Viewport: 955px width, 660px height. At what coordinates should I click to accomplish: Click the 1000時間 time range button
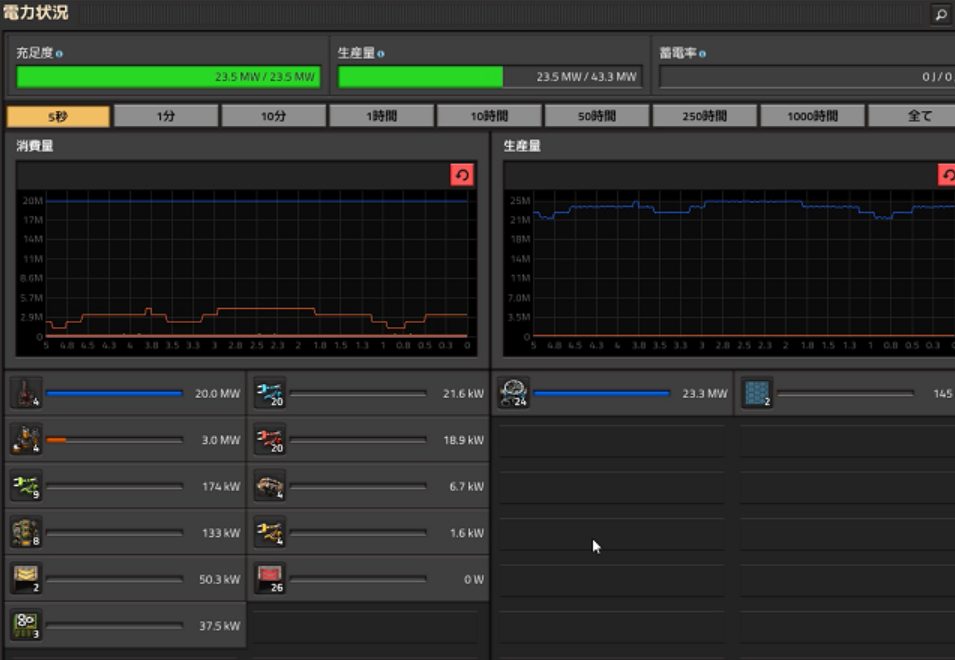812,116
